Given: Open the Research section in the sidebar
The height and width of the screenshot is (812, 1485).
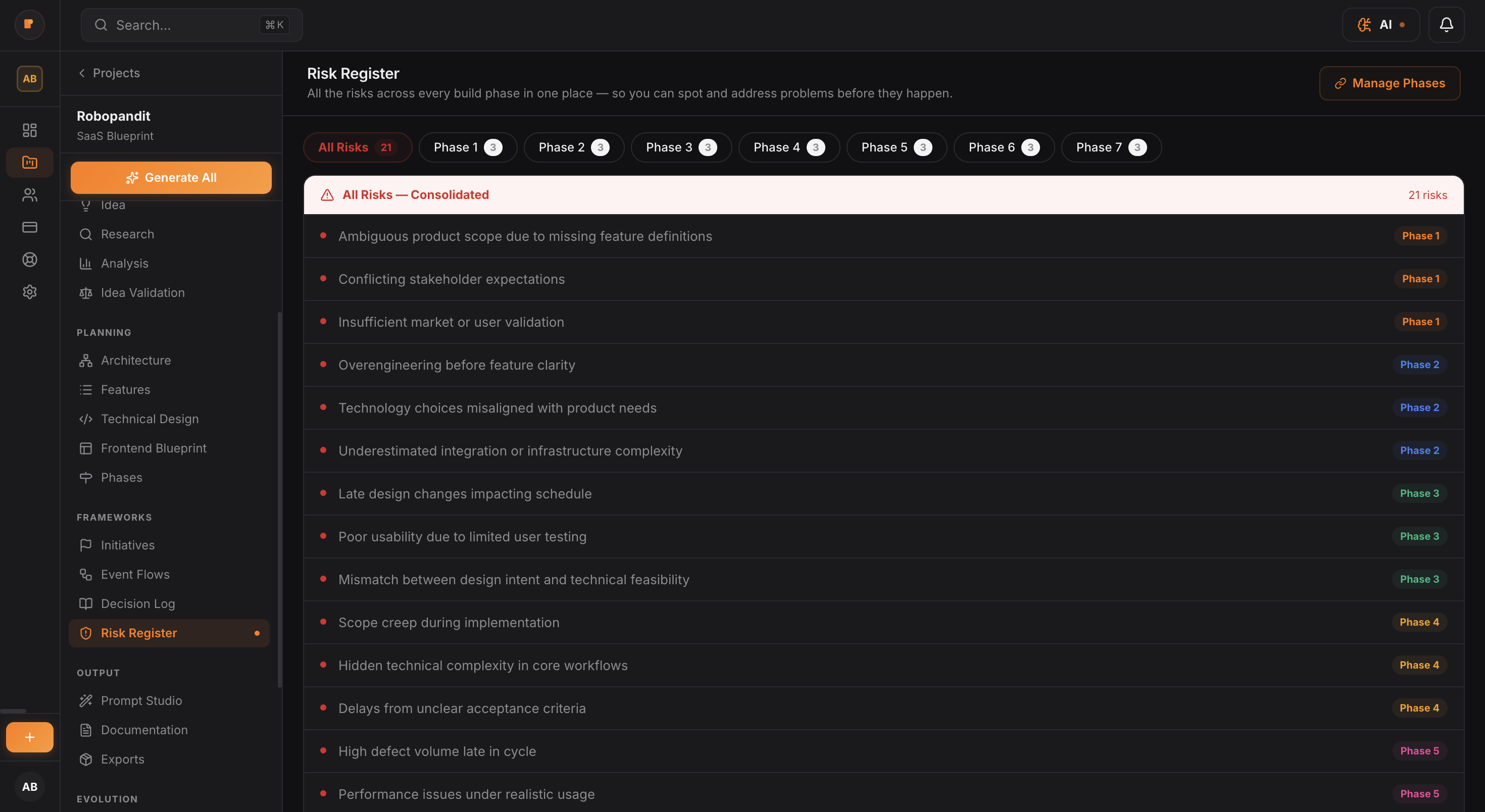Looking at the screenshot, I should (x=127, y=234).
